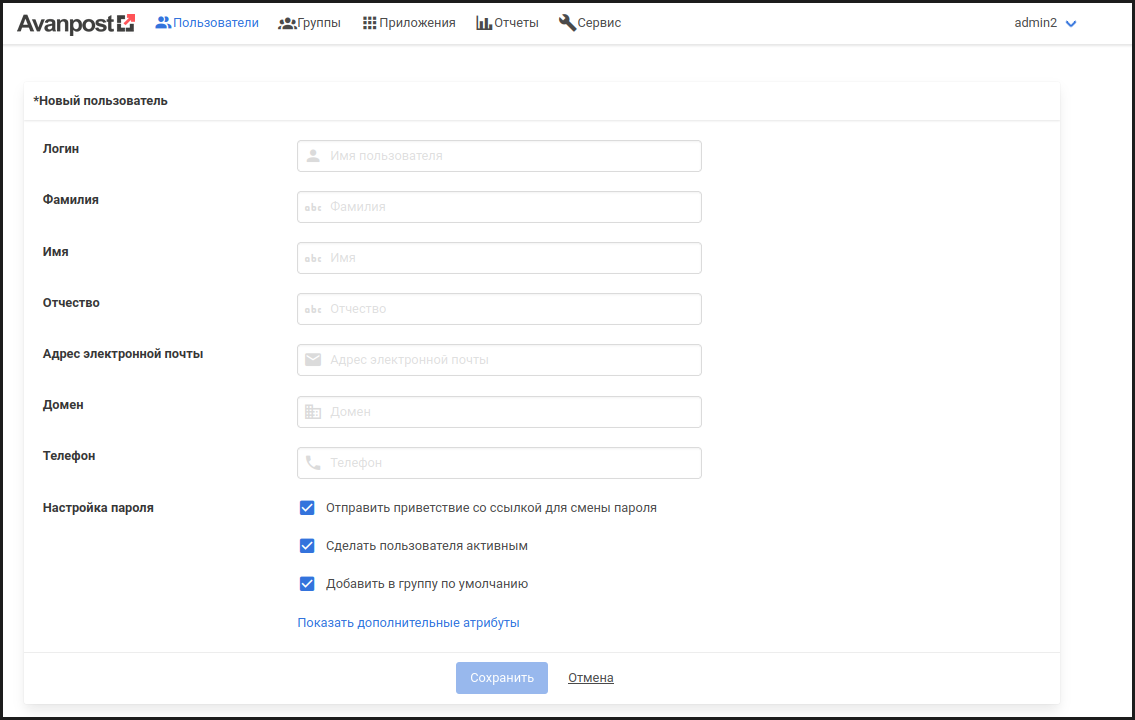Go to the Группы section
1135x720 pixels.
coord(309,23)
